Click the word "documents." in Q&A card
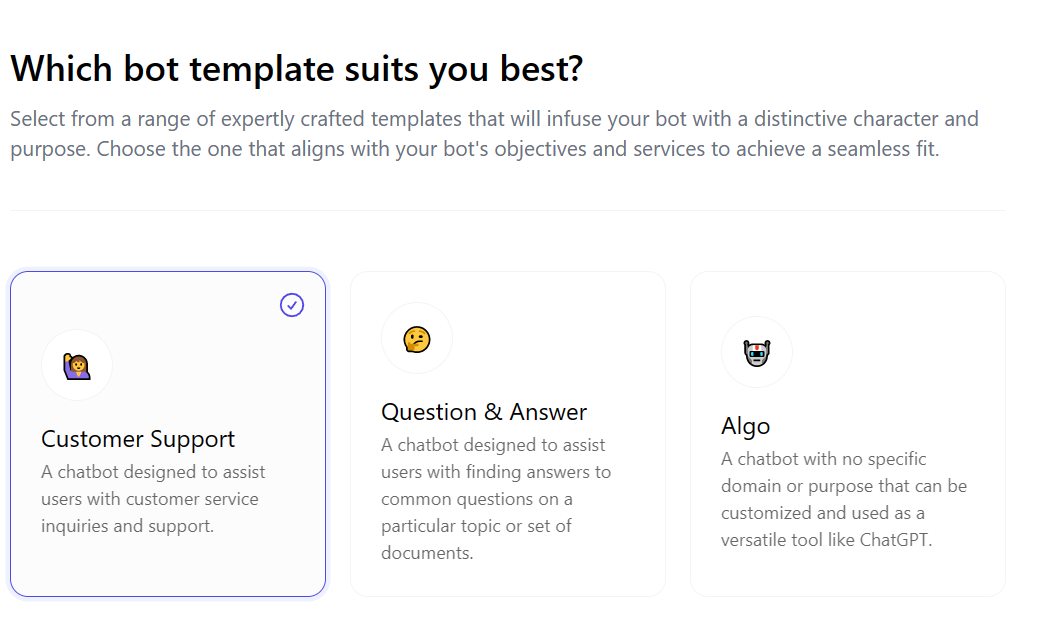The width and height of the screenshot is (1045, 636). (427, 553)
